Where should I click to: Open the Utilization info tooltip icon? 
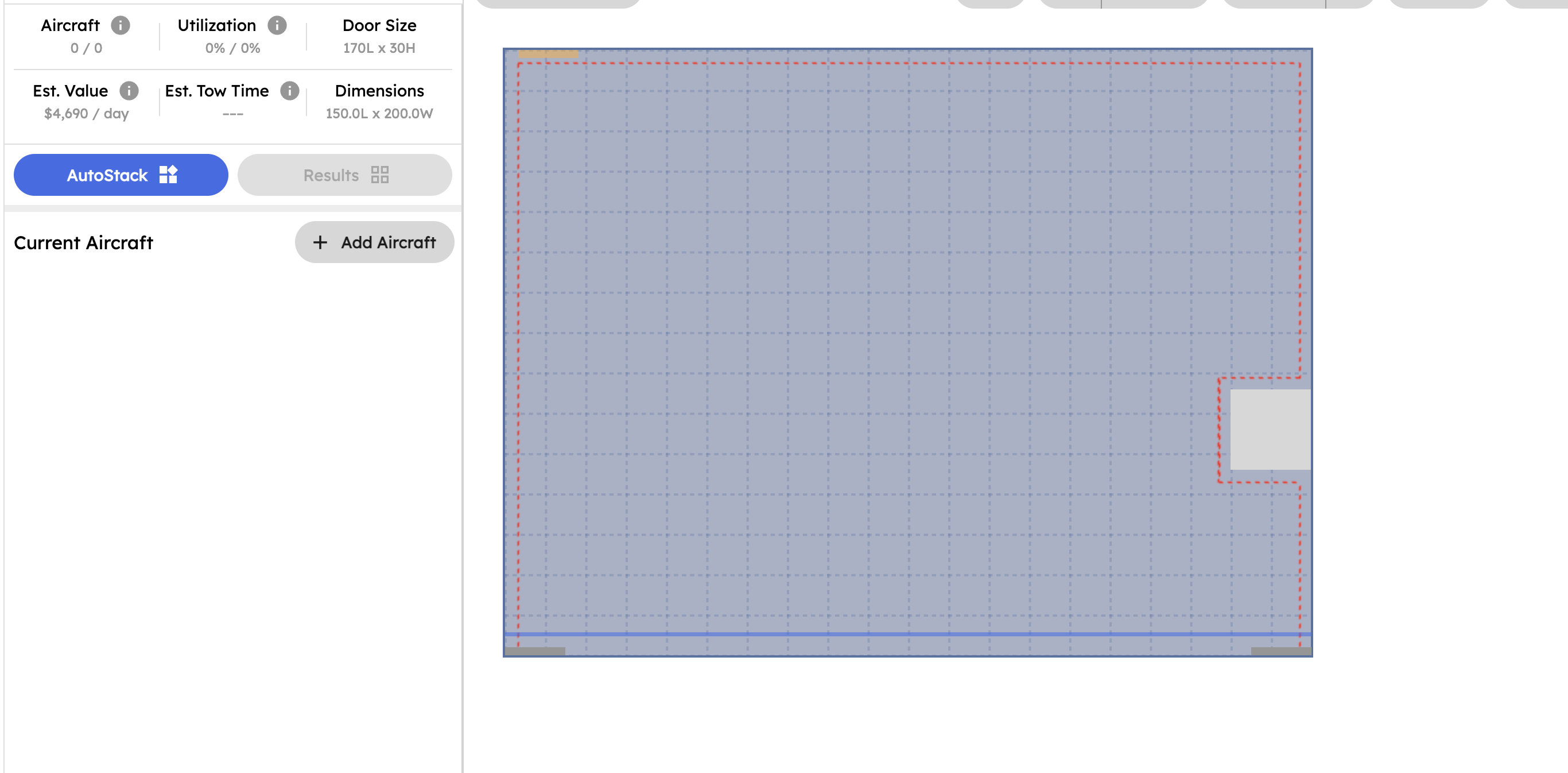[277, 25]
